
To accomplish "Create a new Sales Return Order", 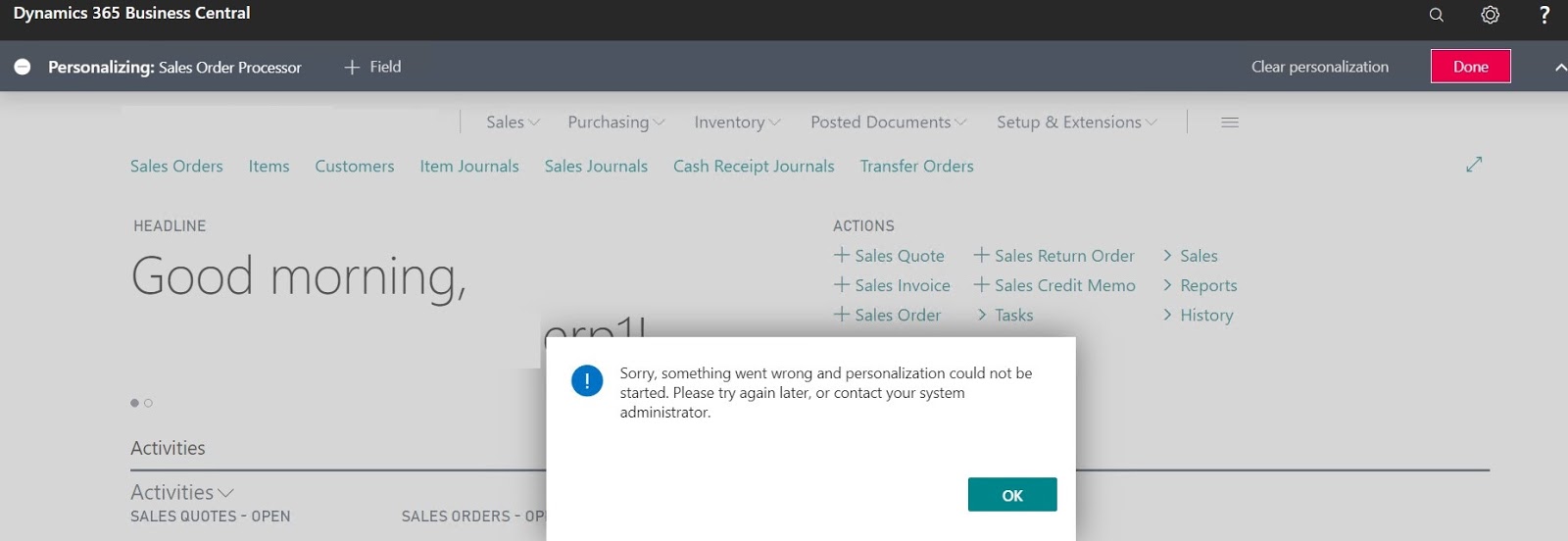I will 1053,256.
